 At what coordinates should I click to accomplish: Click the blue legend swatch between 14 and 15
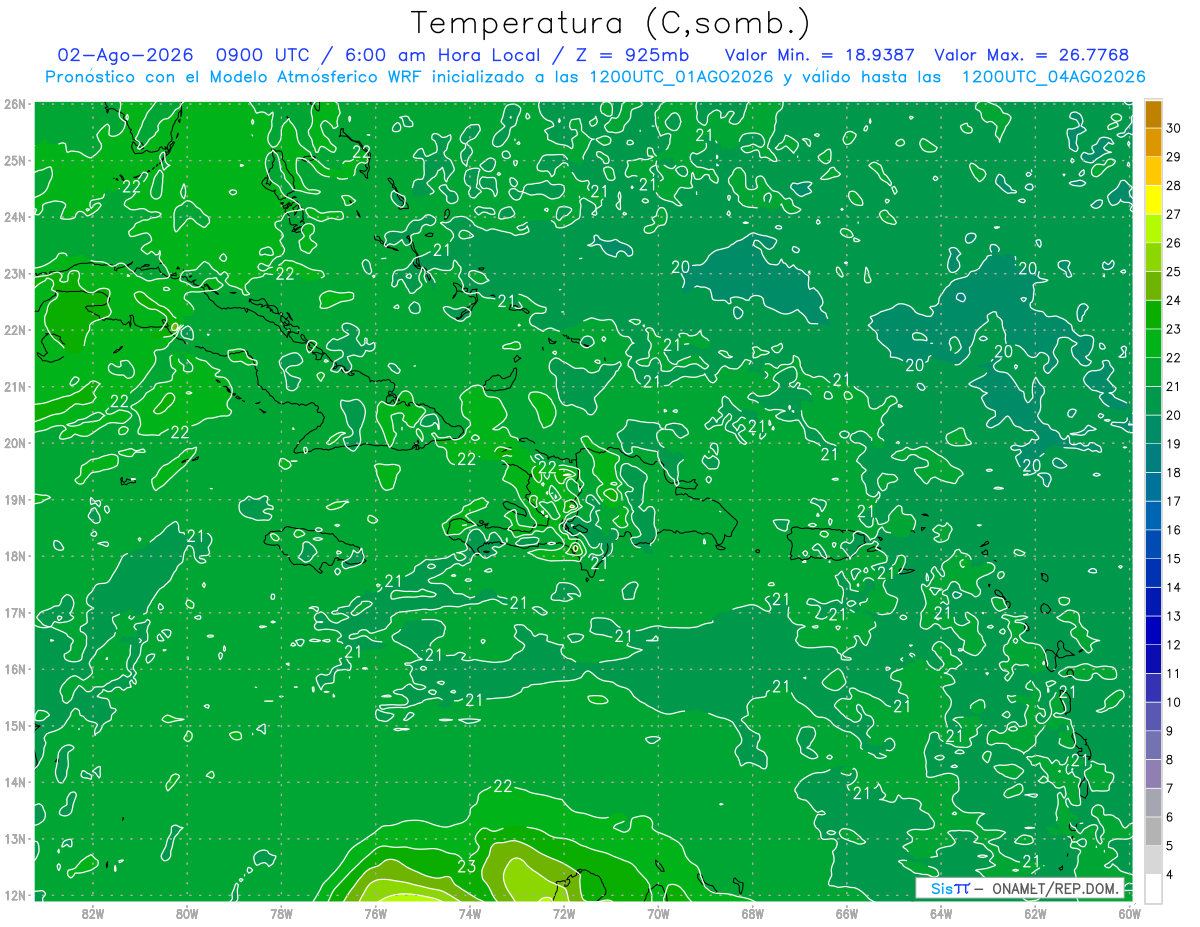pyautogui.click(x=1153, y=573)
